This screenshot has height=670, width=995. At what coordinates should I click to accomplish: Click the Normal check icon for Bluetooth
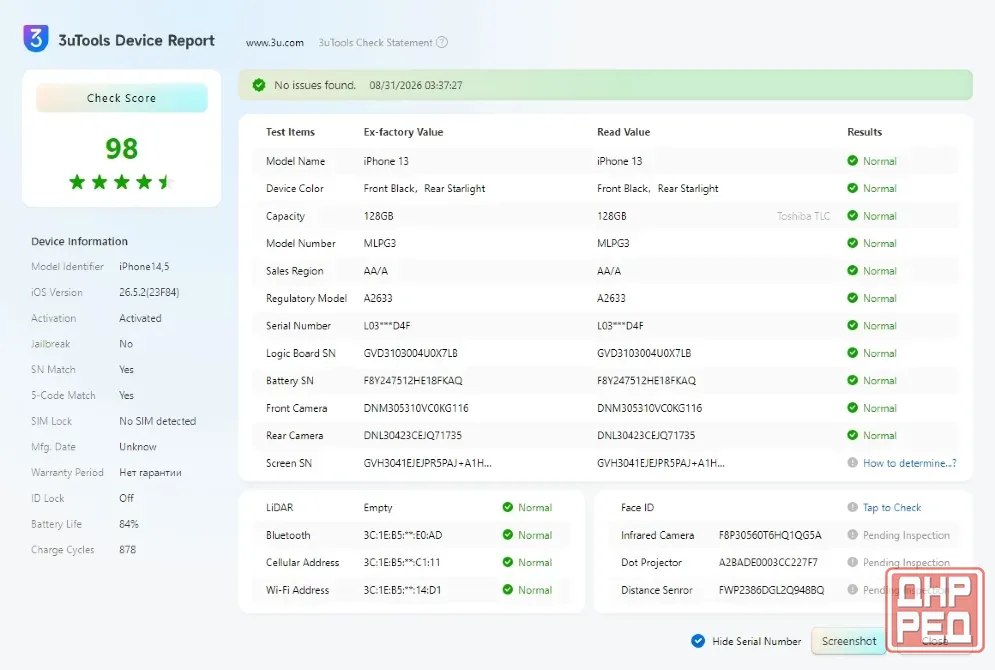[508, 535]
